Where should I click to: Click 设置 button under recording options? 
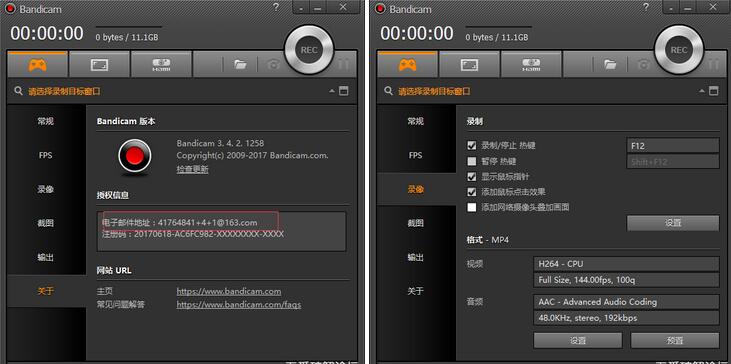coord(673,223)
